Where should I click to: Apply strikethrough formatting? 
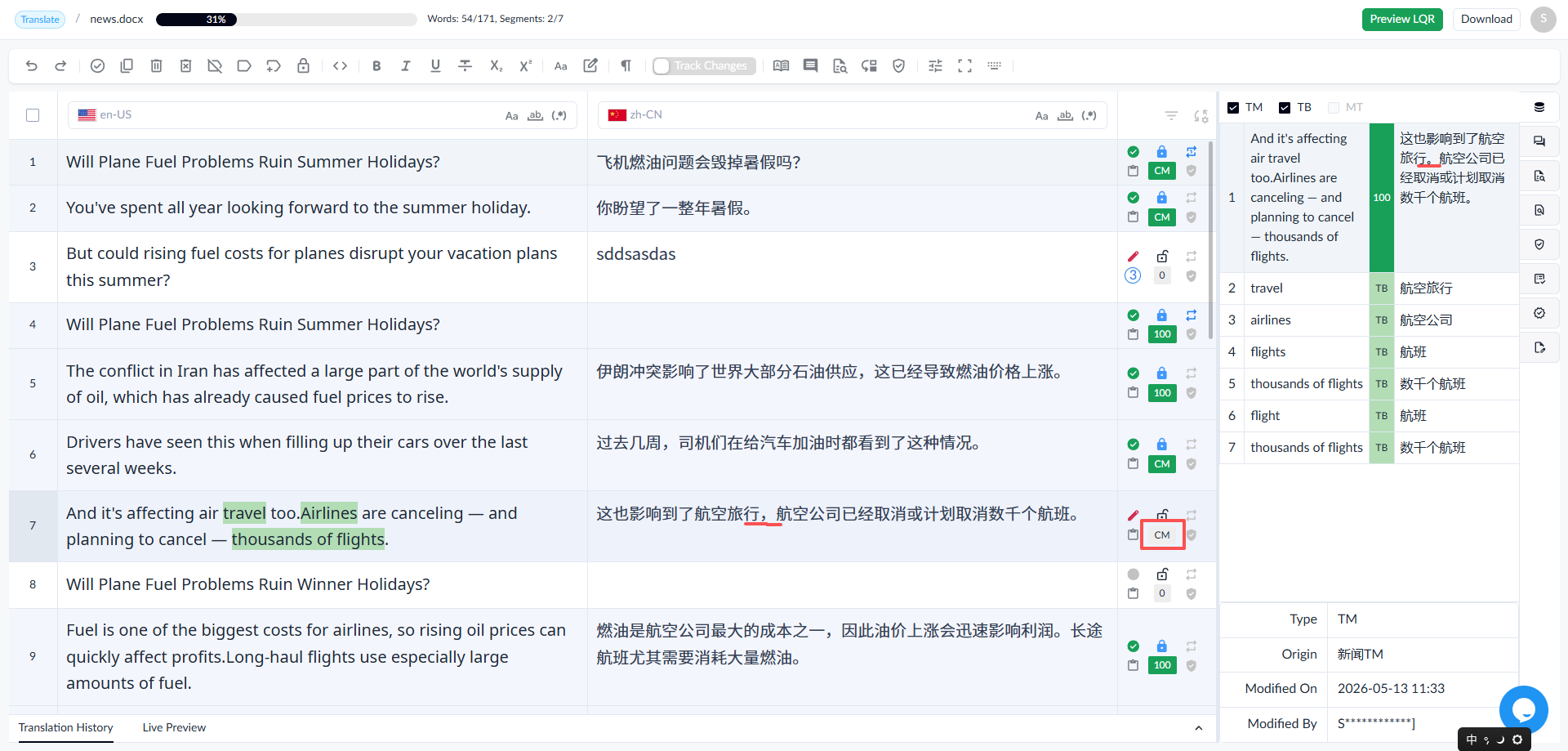tap(465, 66)
